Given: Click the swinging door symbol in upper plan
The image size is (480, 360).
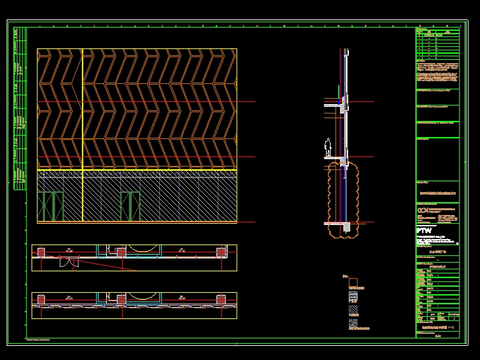Looking at the screenshot, I should pyautogui.click(x=69, y=262).
